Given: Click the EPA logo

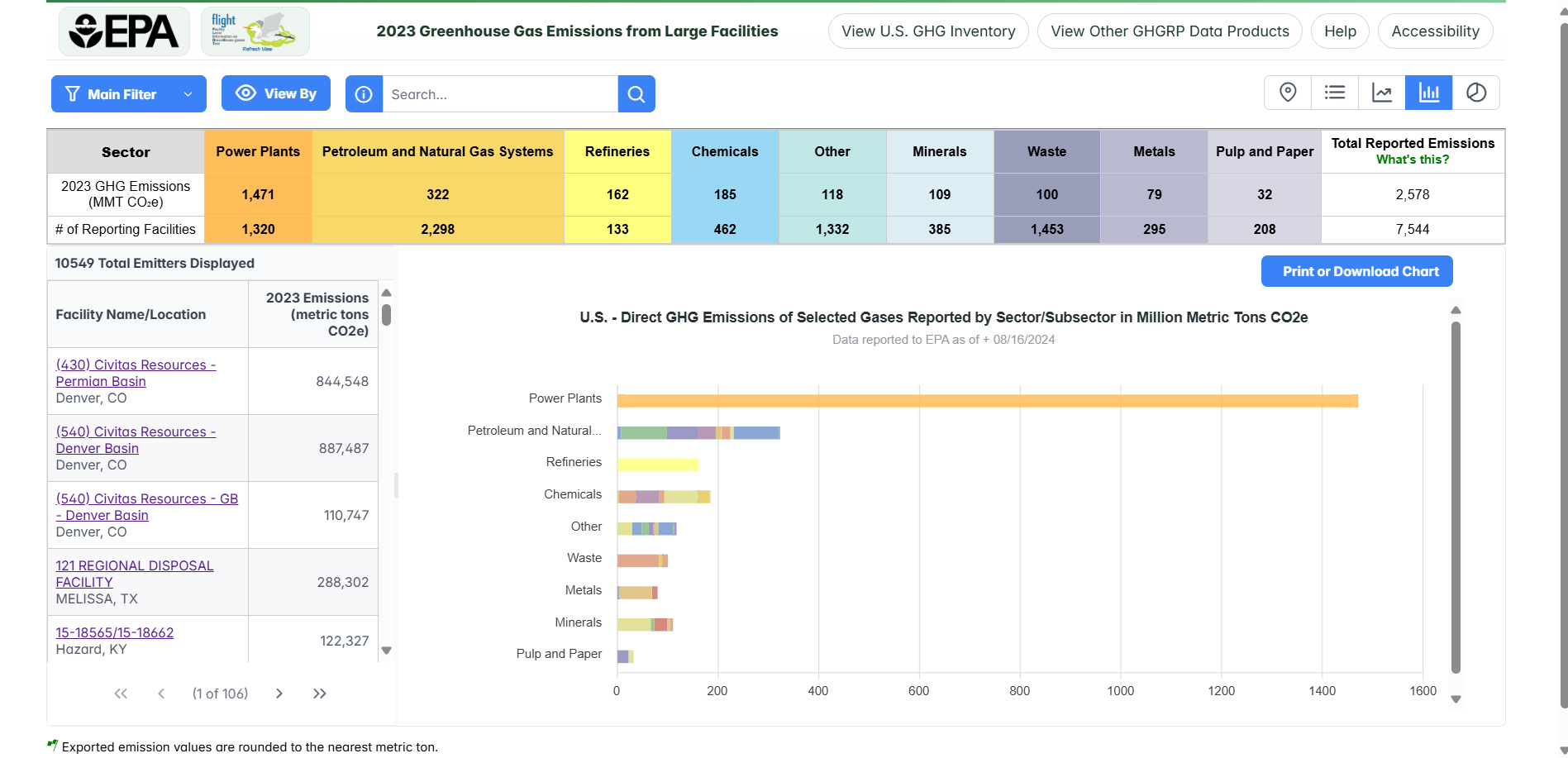Looking at the screenshot, I should coord(124,31).
